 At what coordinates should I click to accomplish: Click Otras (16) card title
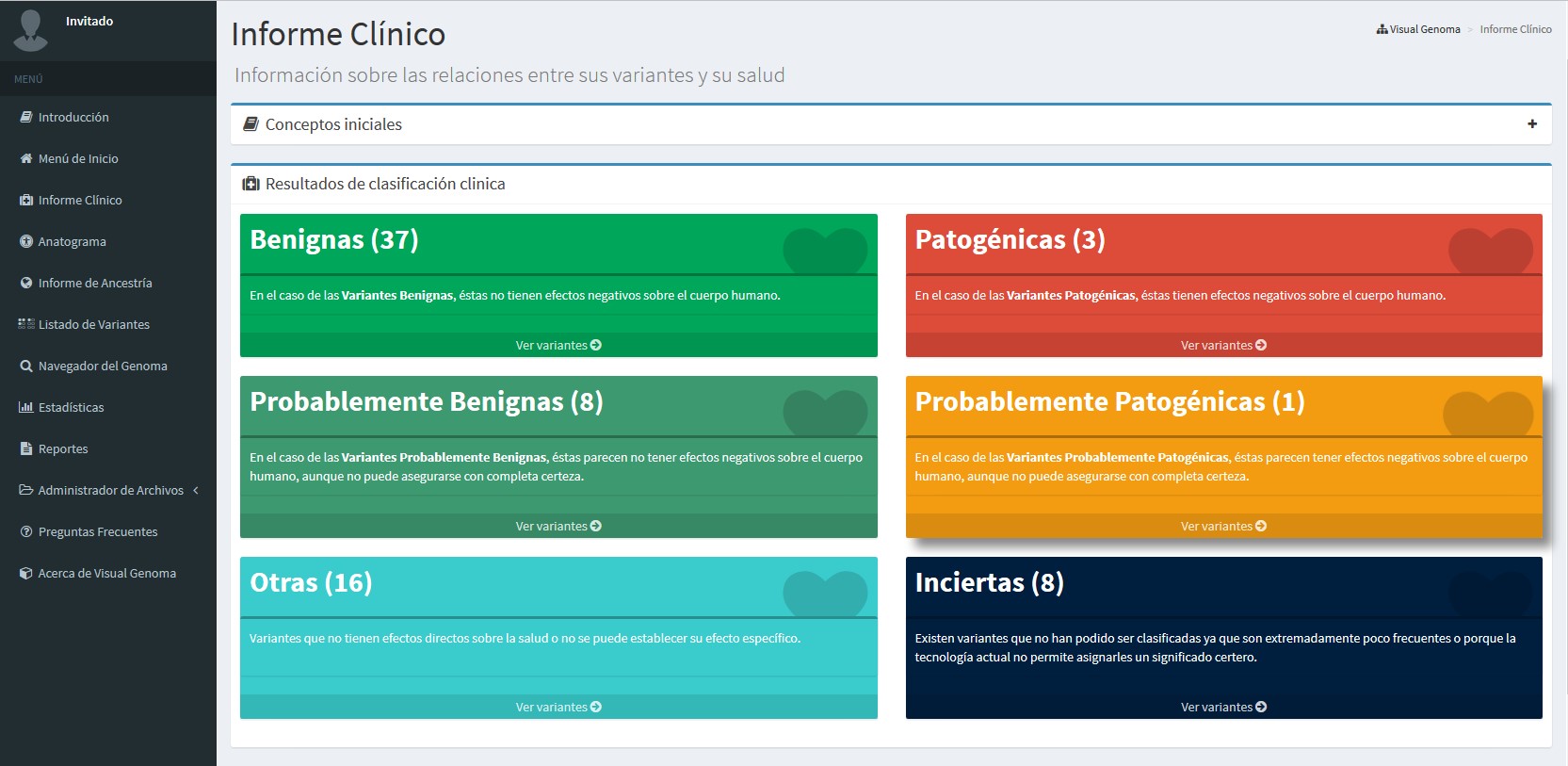coord(311,582)
